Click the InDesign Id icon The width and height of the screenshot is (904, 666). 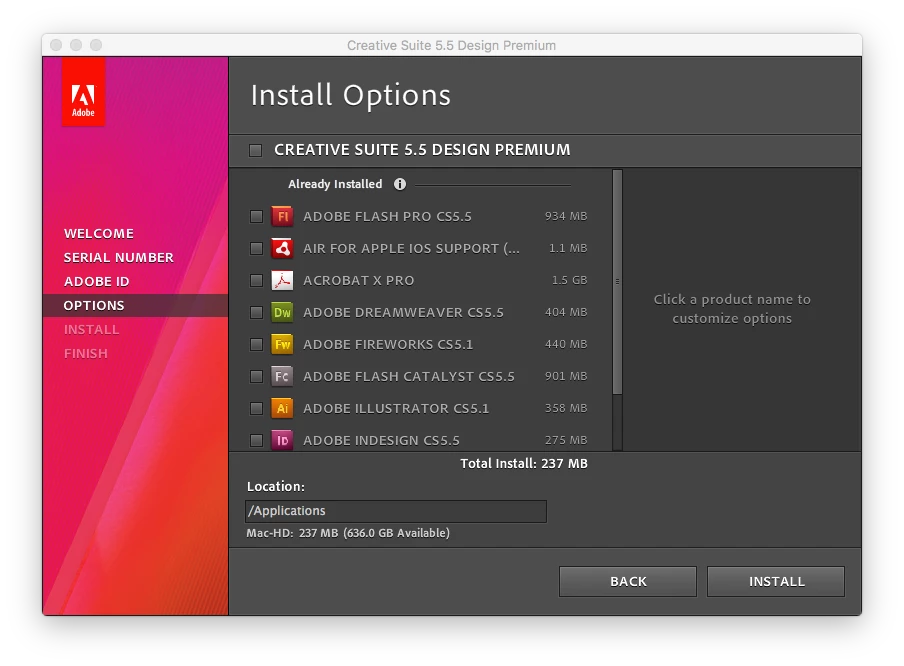pos(282,440)
